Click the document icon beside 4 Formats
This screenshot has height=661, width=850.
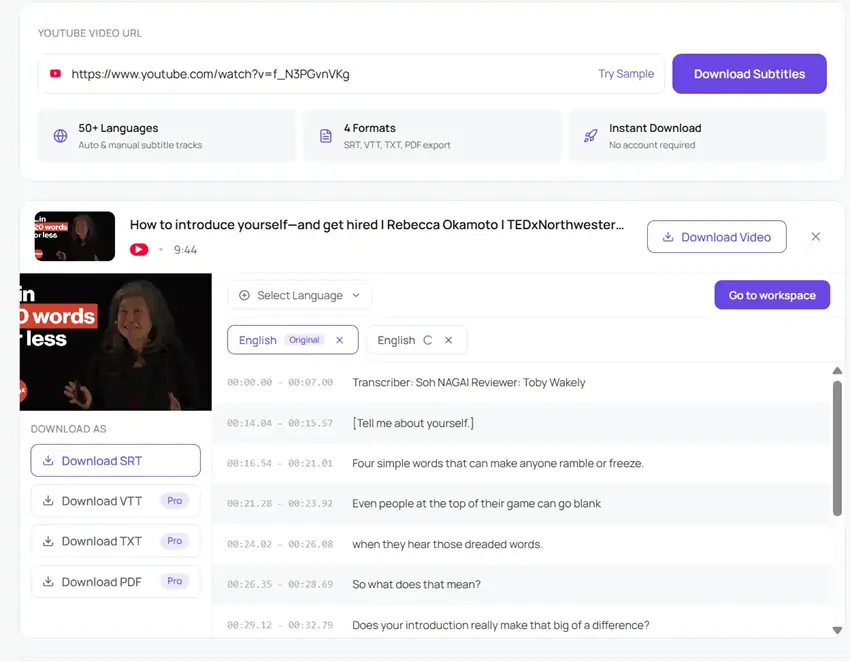325,136
